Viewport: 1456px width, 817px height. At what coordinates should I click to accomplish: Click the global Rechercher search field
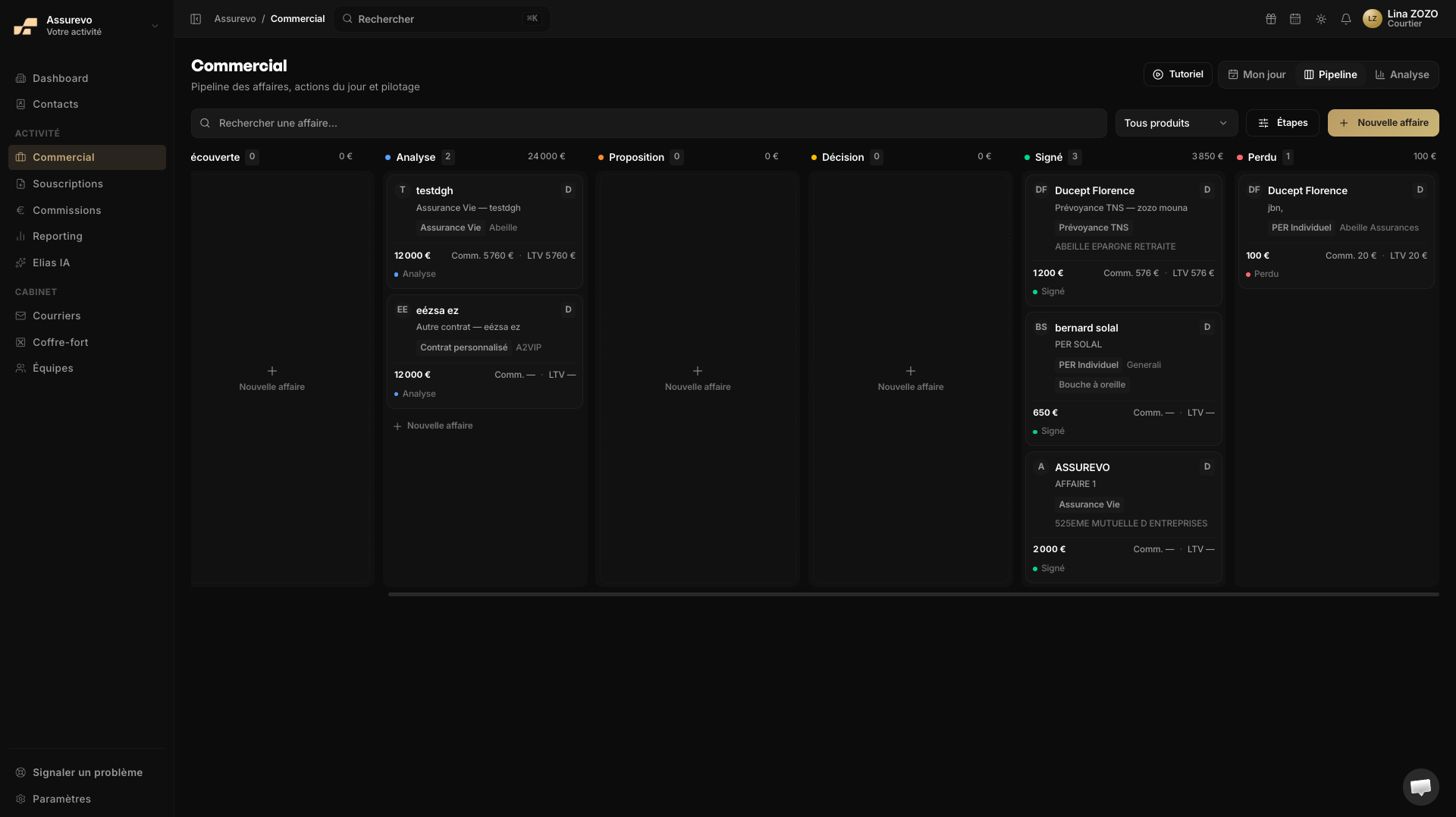pos(442,19)
